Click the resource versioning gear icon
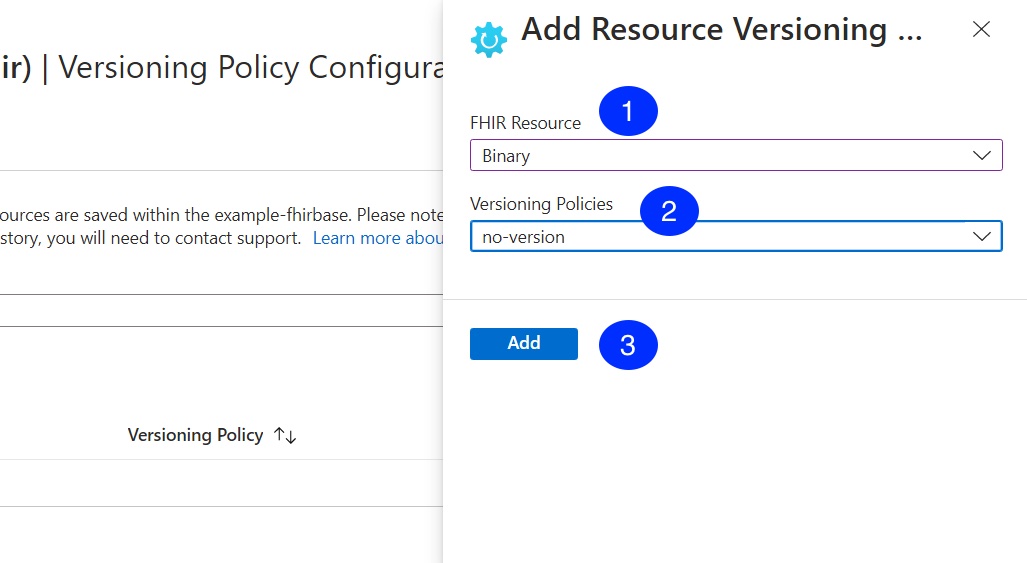Image resolution: width=1027 pixels, height=563 pixels. (x=489, y=40)
